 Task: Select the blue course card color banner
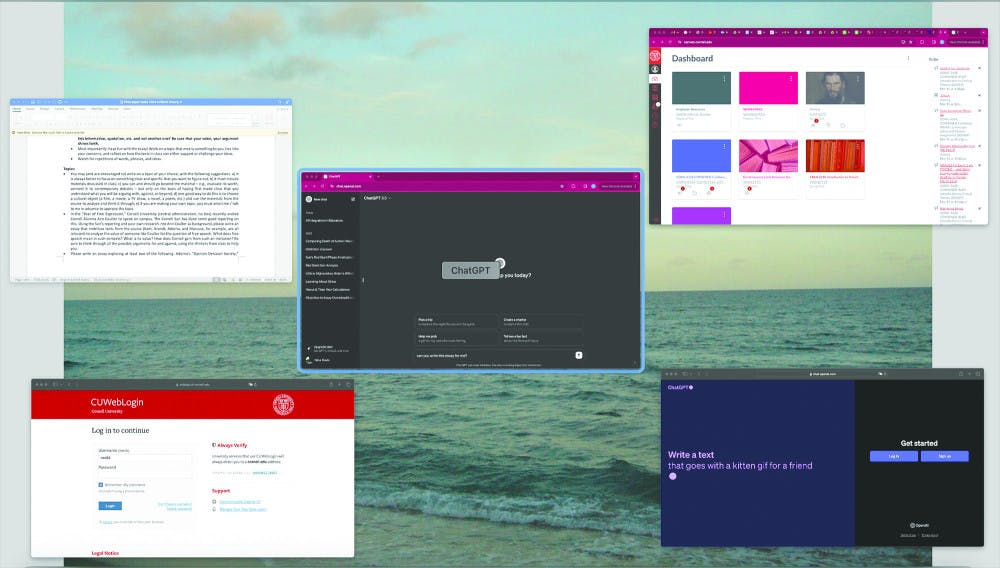[x=701, y=155]
